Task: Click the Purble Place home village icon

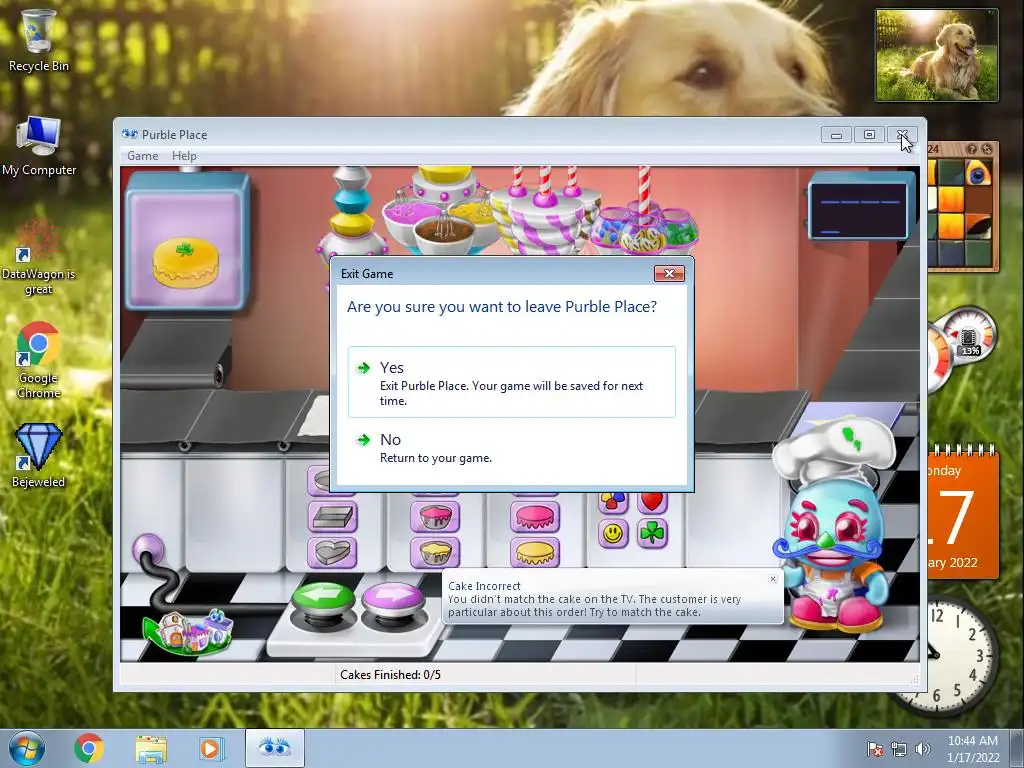Action: [x=189, y=631]
